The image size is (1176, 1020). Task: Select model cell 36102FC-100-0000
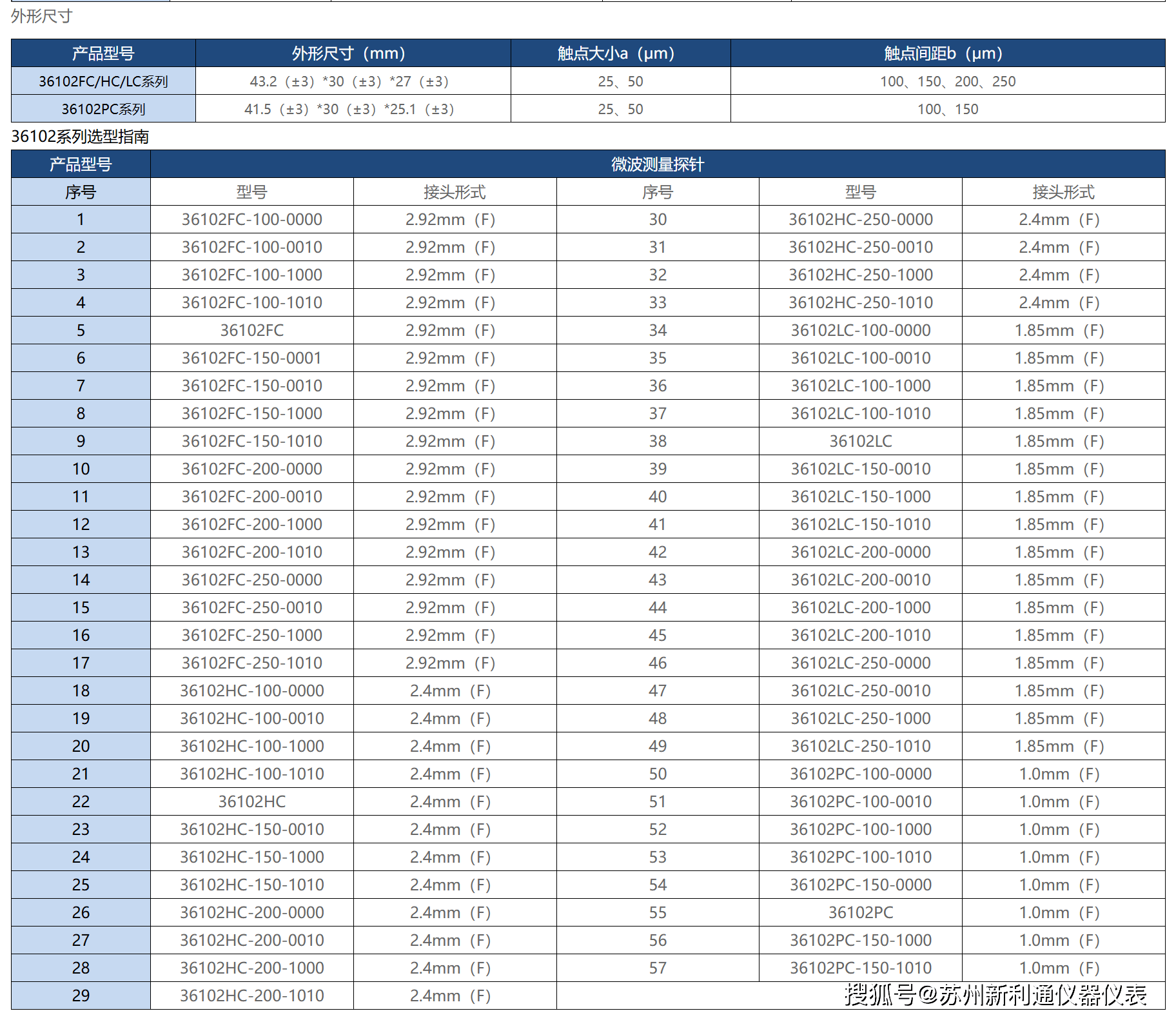coord(251,219)
